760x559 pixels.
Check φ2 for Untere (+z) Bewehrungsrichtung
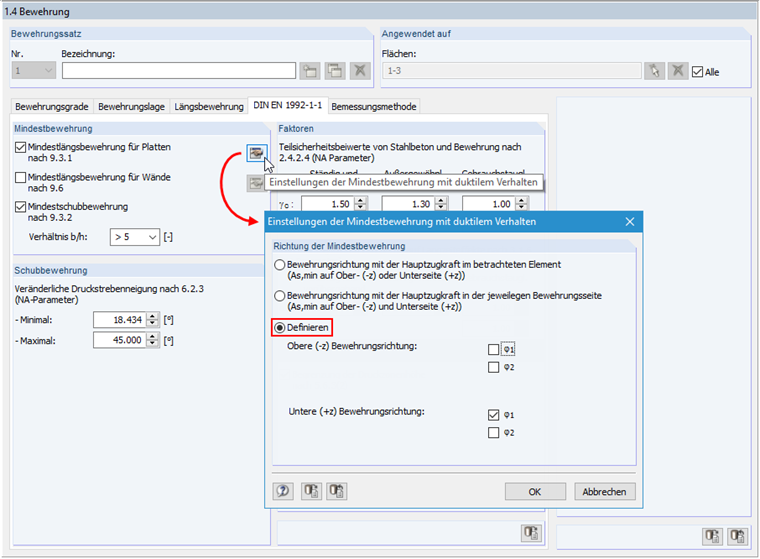pos(493,432)
